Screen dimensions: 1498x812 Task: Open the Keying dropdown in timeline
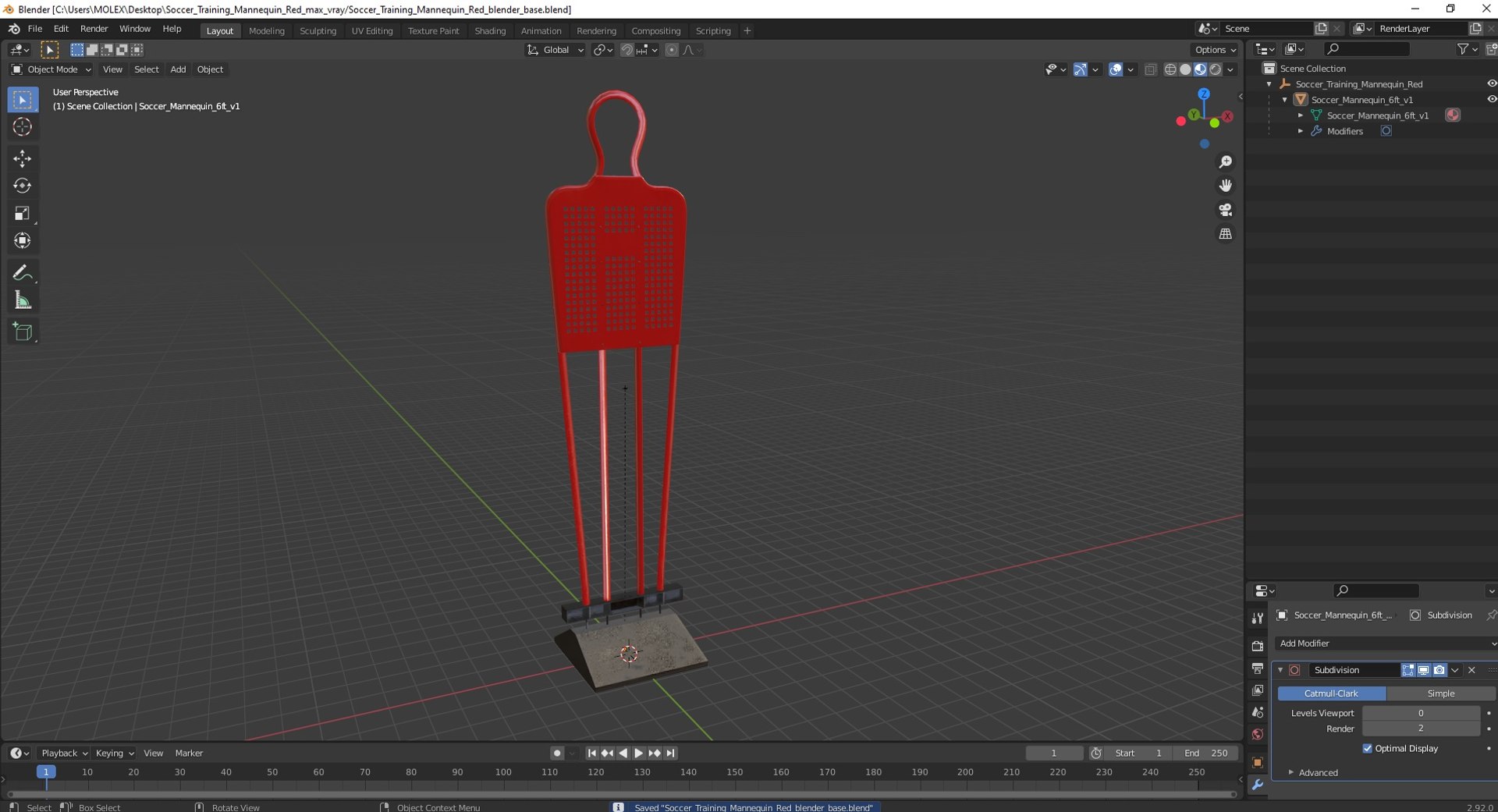tap(114, 753)
